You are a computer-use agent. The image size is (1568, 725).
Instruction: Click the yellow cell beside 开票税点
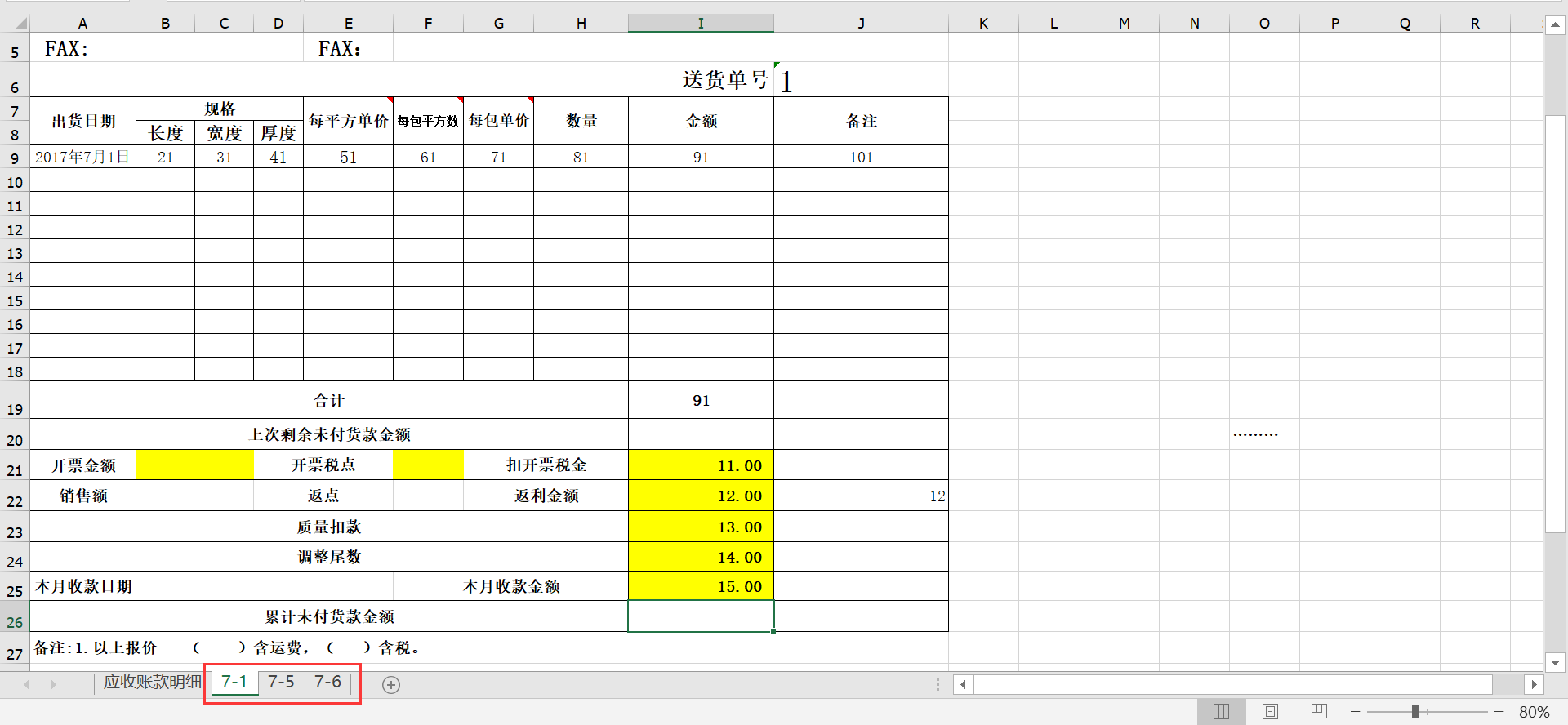point(428,465)
